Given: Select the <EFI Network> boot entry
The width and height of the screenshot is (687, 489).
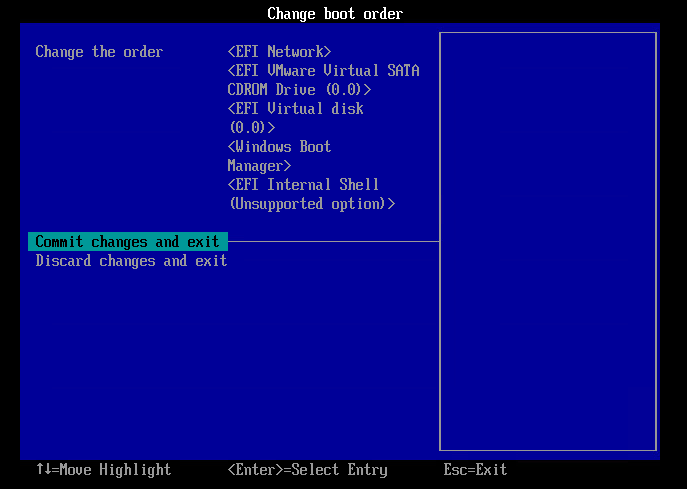Looking at the screenshot, I should 279,52.
